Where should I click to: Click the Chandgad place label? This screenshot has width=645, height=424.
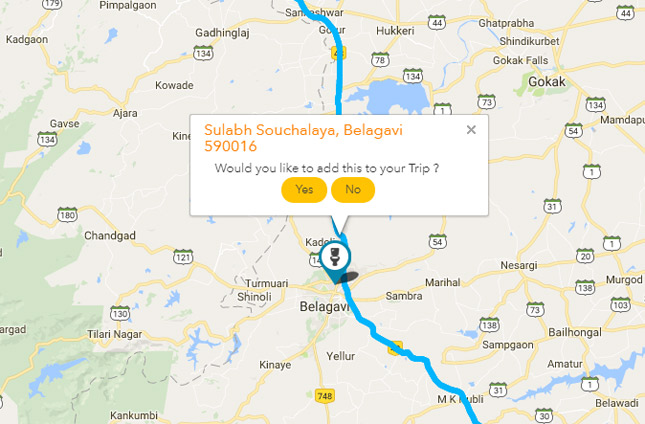[110, 236]
